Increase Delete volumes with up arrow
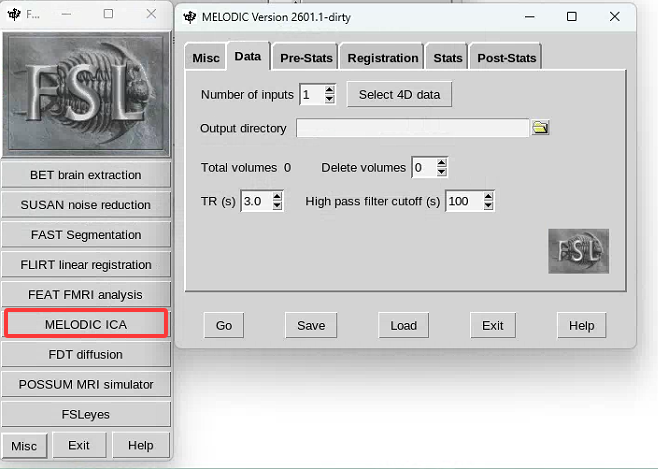The image size is (658, 469). [x=441, y=163]
